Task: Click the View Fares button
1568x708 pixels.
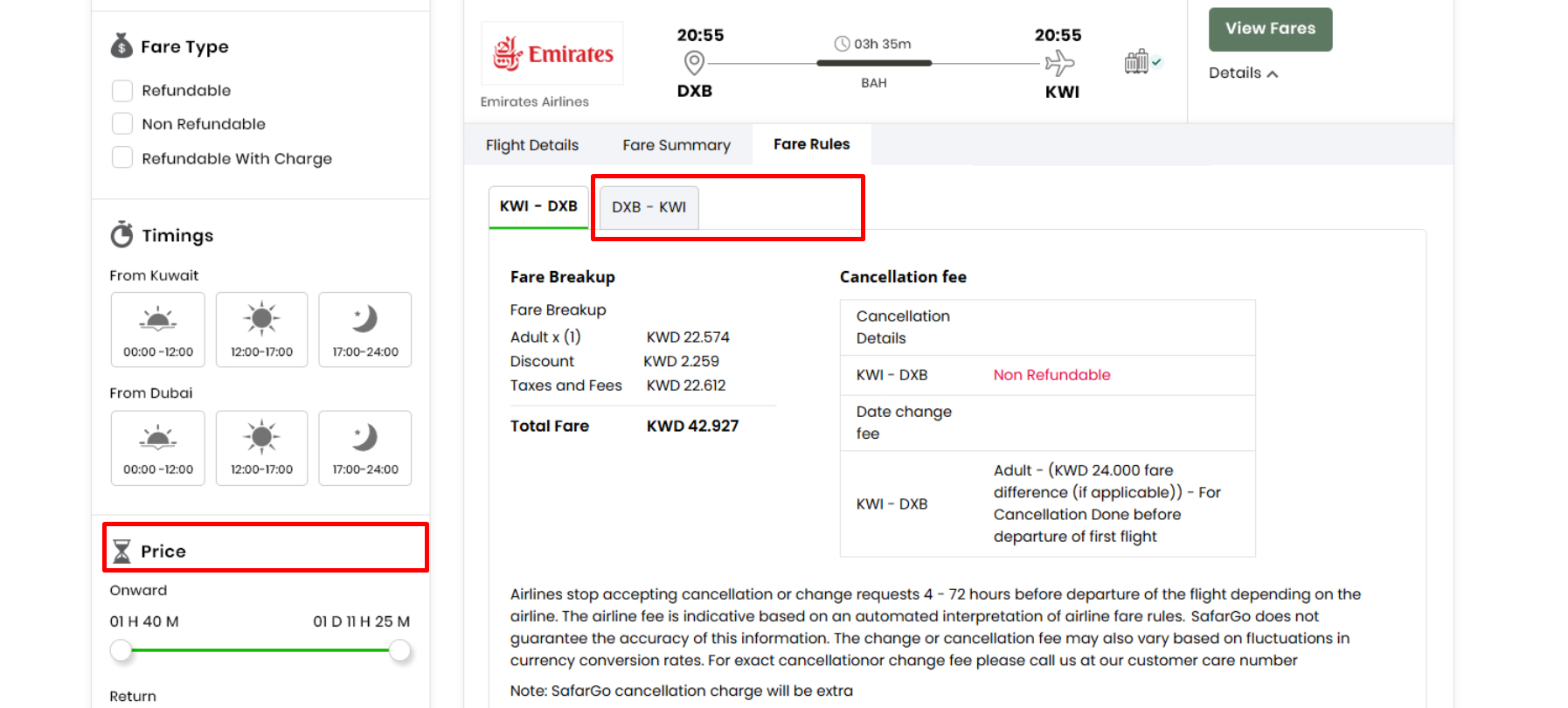Action: coord(1269,29)
